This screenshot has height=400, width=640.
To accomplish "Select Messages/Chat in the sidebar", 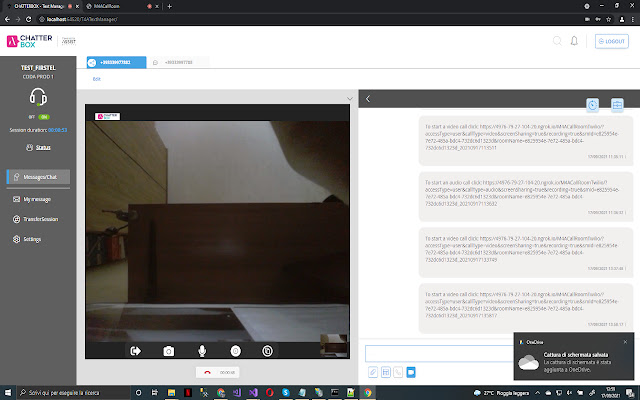I will point(41,177).
